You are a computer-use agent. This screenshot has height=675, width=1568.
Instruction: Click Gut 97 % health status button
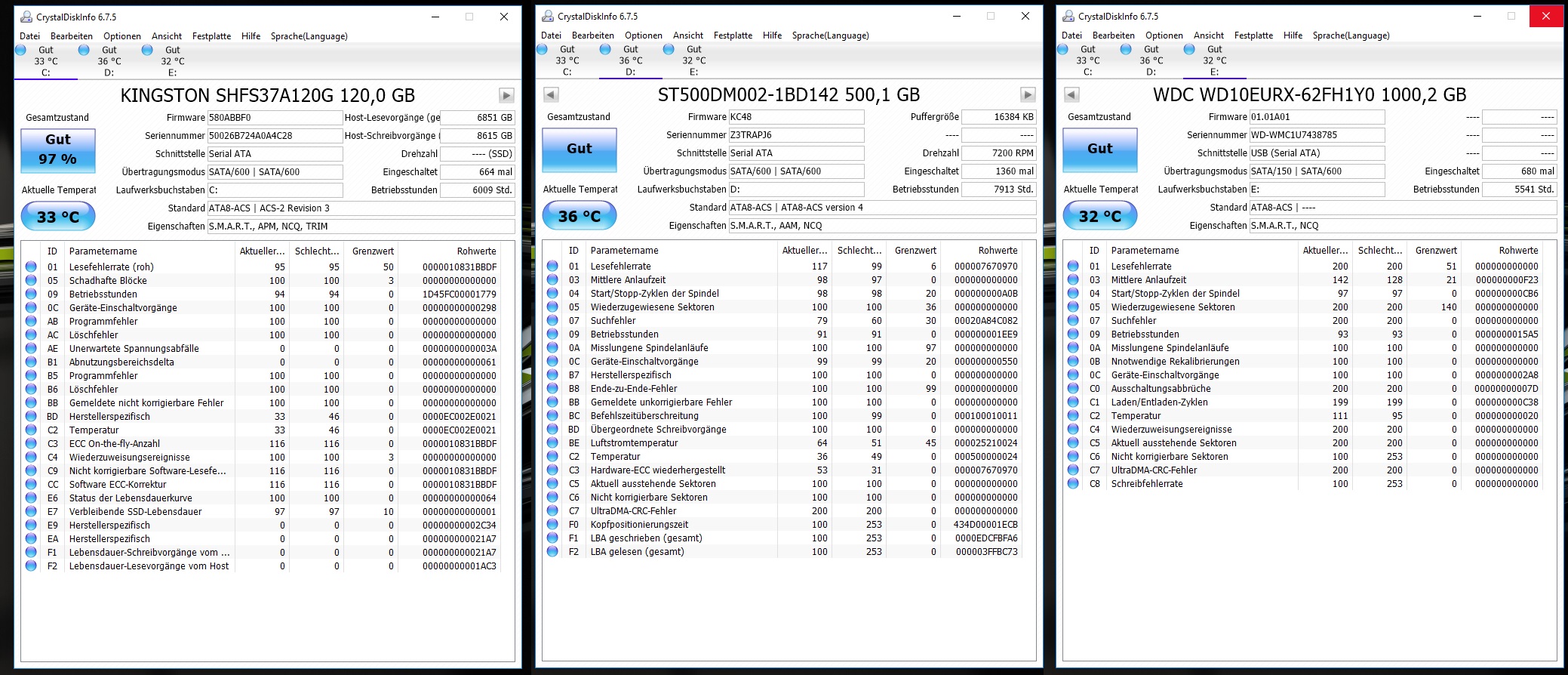[x=58, y=149]
